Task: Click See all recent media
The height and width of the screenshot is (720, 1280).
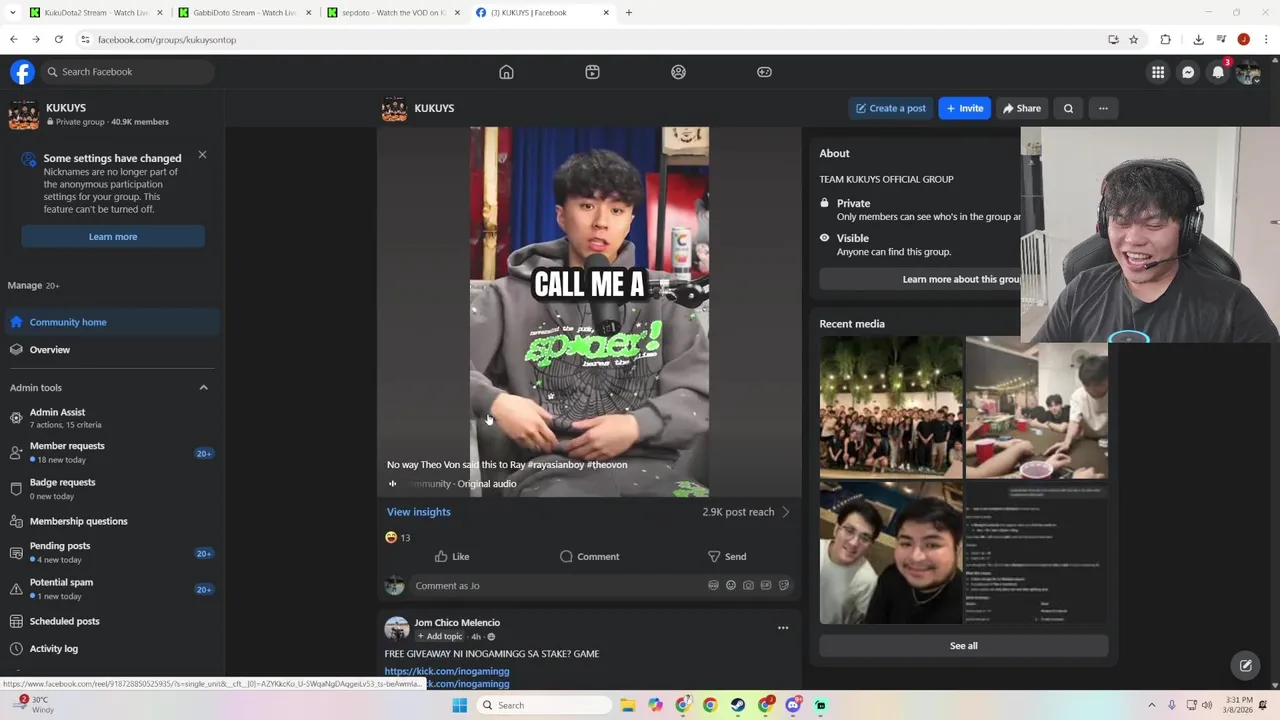Action: click(964, 646)
